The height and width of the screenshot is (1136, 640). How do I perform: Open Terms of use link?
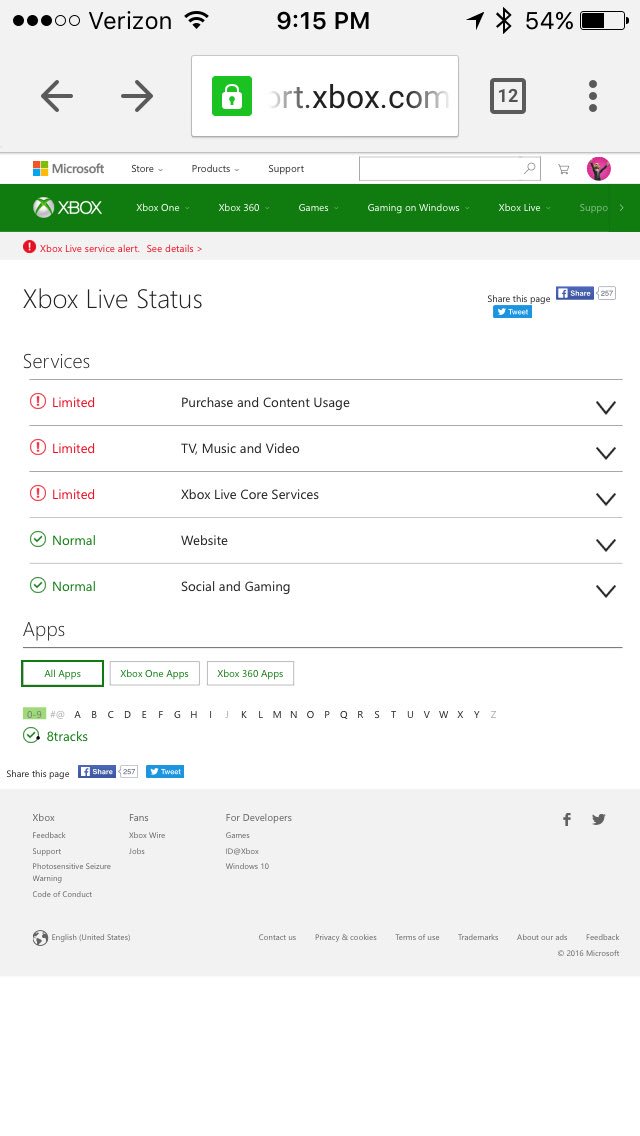pos(417,937)
